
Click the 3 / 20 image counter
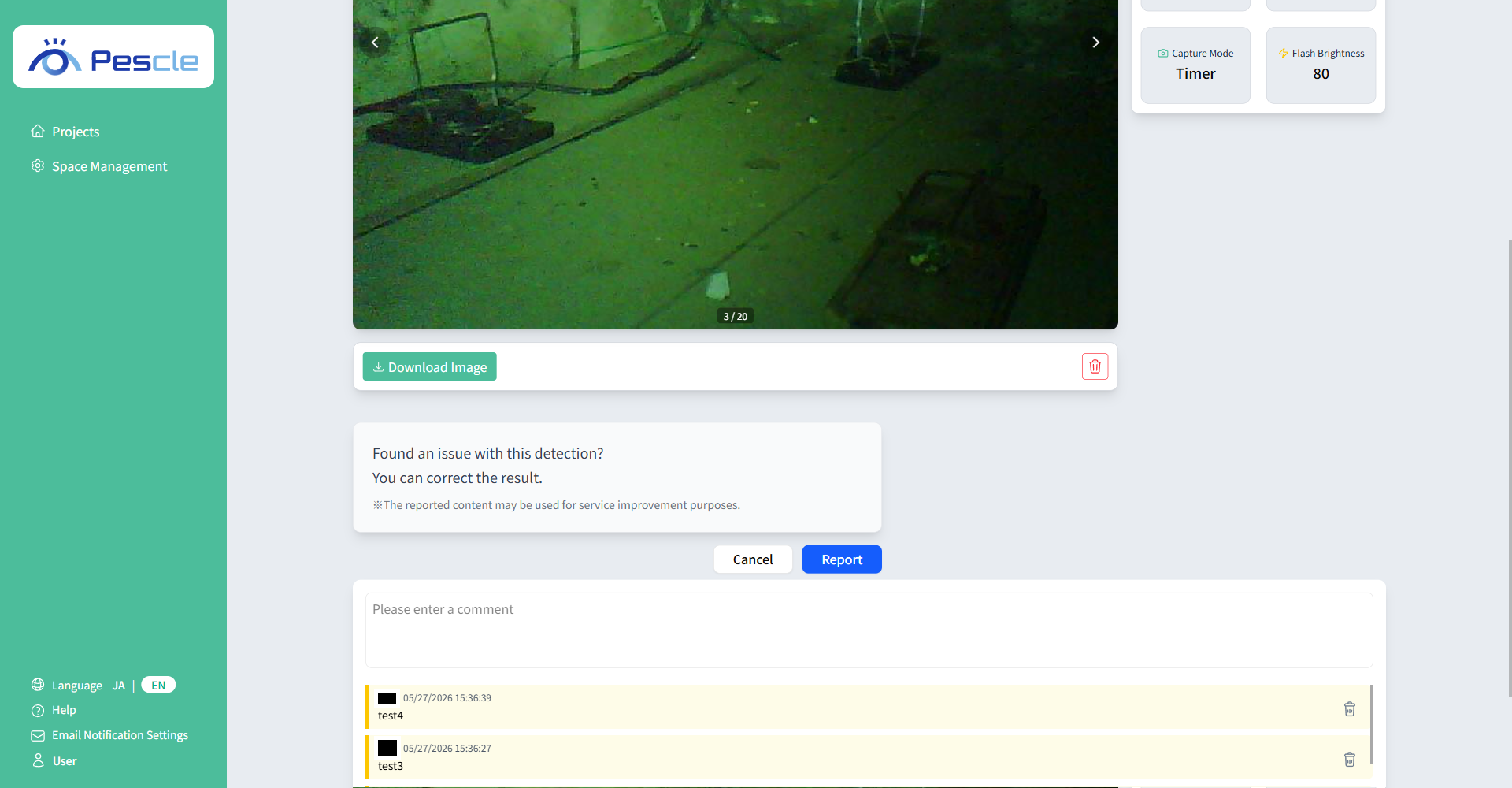point(736,316)
